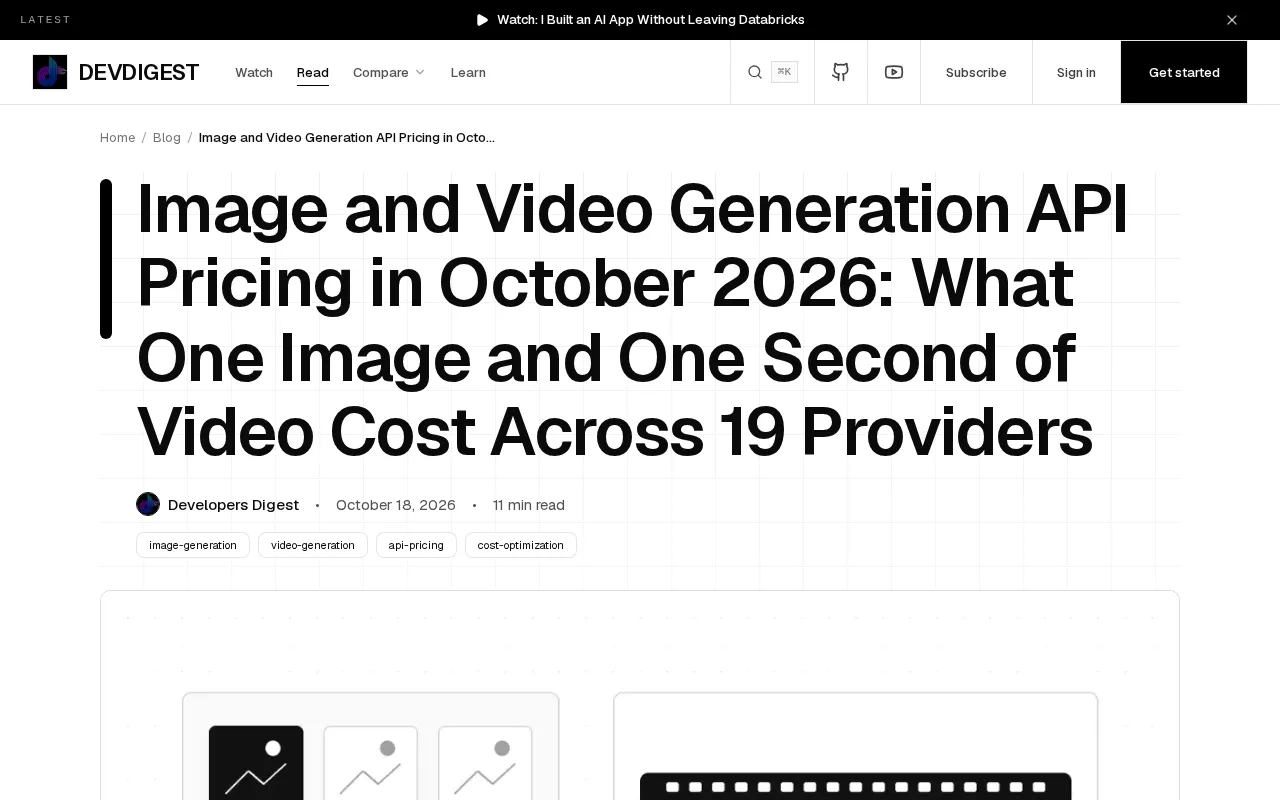Expand the Compare dropdown menu

coord(389,72)
